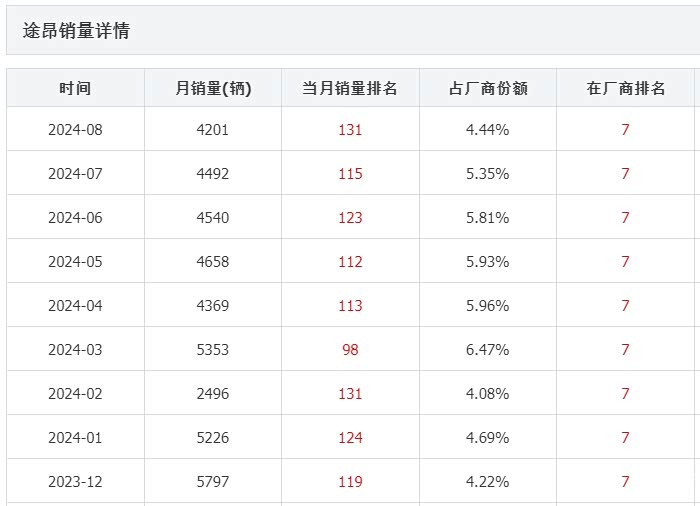Open the 2024-04 monthly rank link 113
700x506 pixels.
(350, 306)
